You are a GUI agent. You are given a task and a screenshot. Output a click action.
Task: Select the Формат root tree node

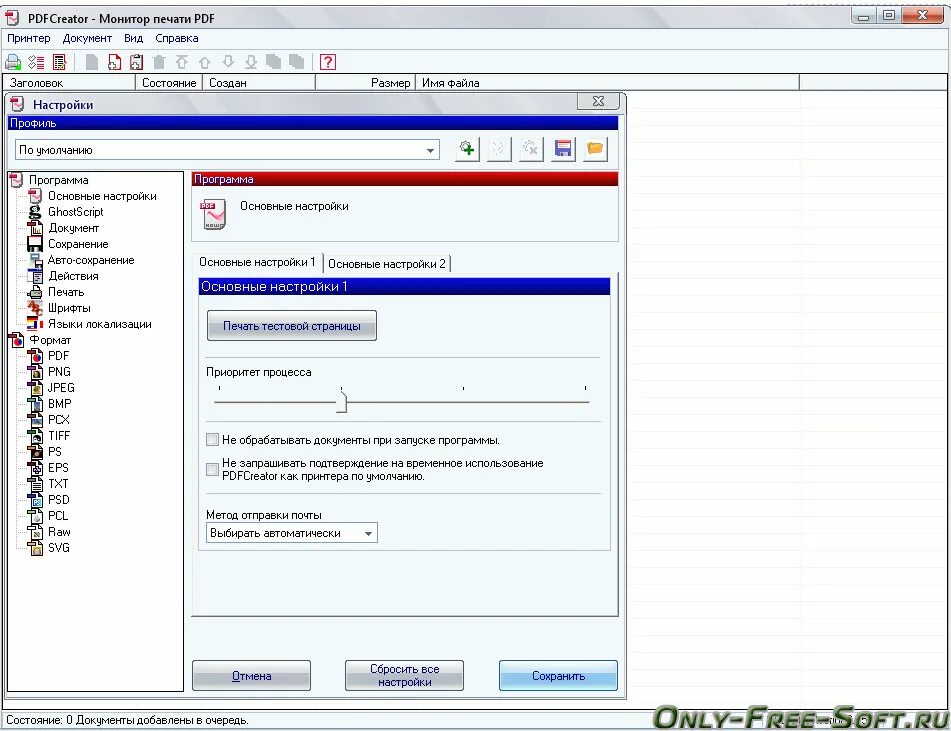50,340
